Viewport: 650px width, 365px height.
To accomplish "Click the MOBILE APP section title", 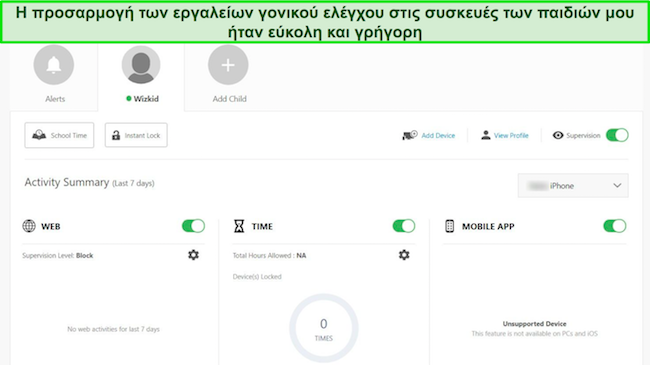I will tap(488, 226).
